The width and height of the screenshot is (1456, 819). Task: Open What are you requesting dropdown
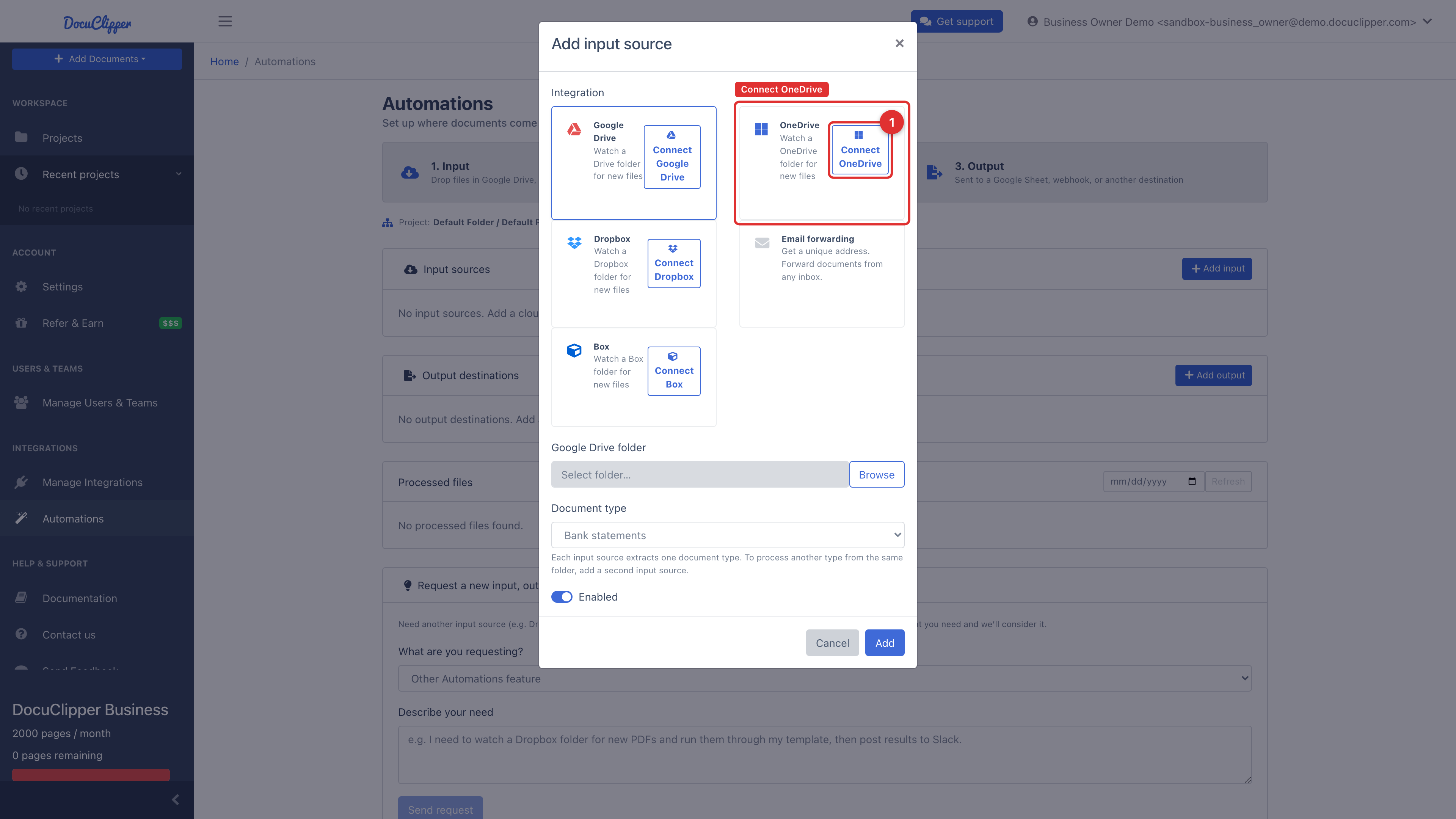[x=825, y=678]
